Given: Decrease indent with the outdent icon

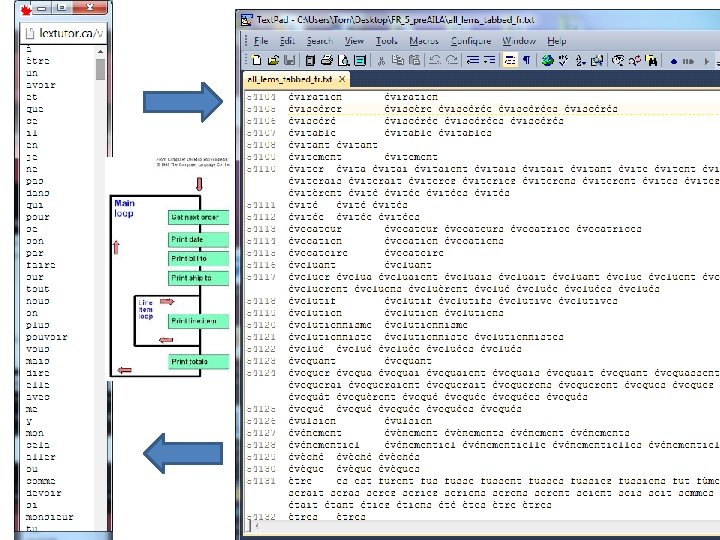Looking at the screenshot, I should (472, 60).
